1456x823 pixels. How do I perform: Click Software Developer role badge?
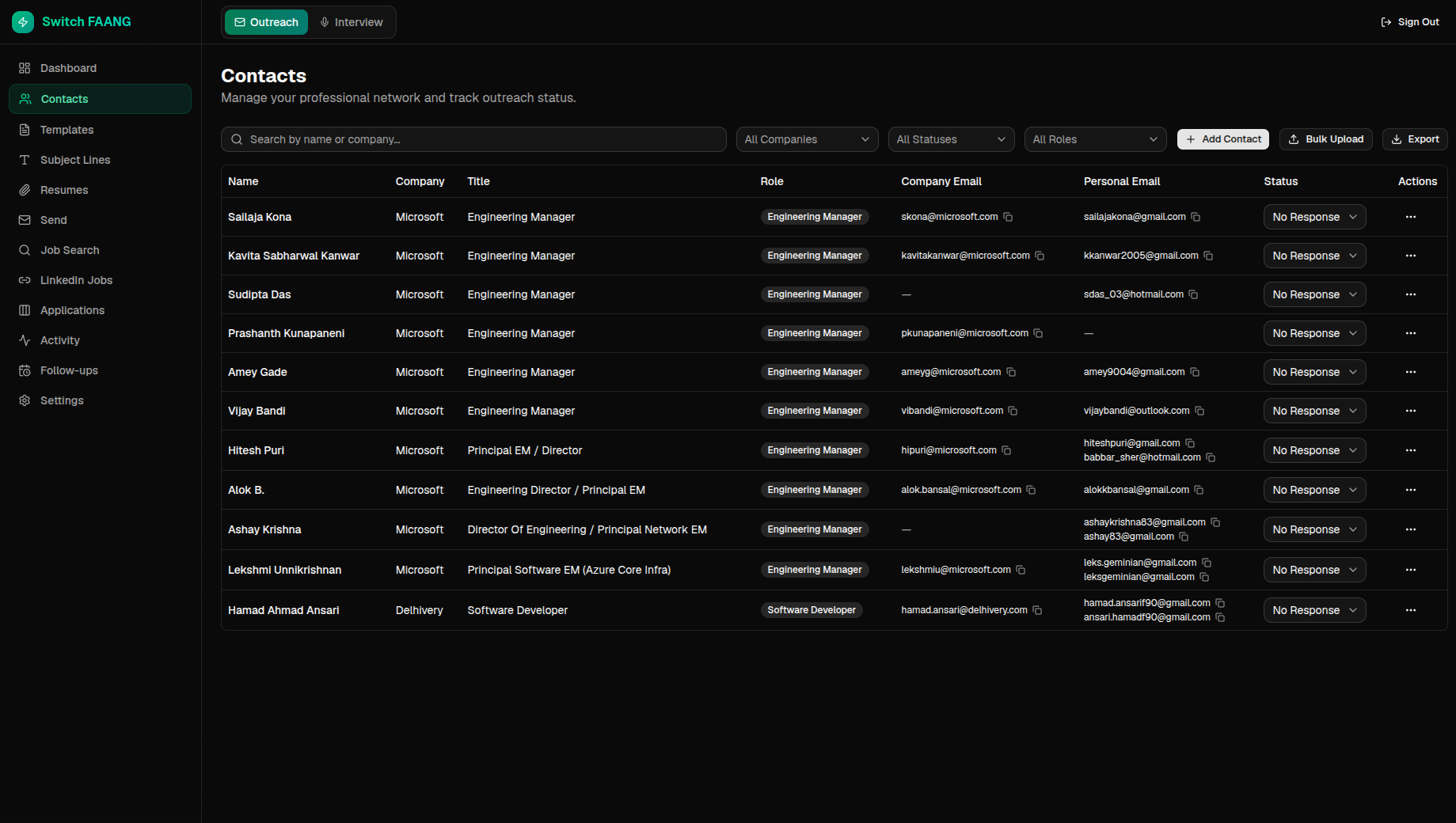pyautogui.click(x=811, y=610)
